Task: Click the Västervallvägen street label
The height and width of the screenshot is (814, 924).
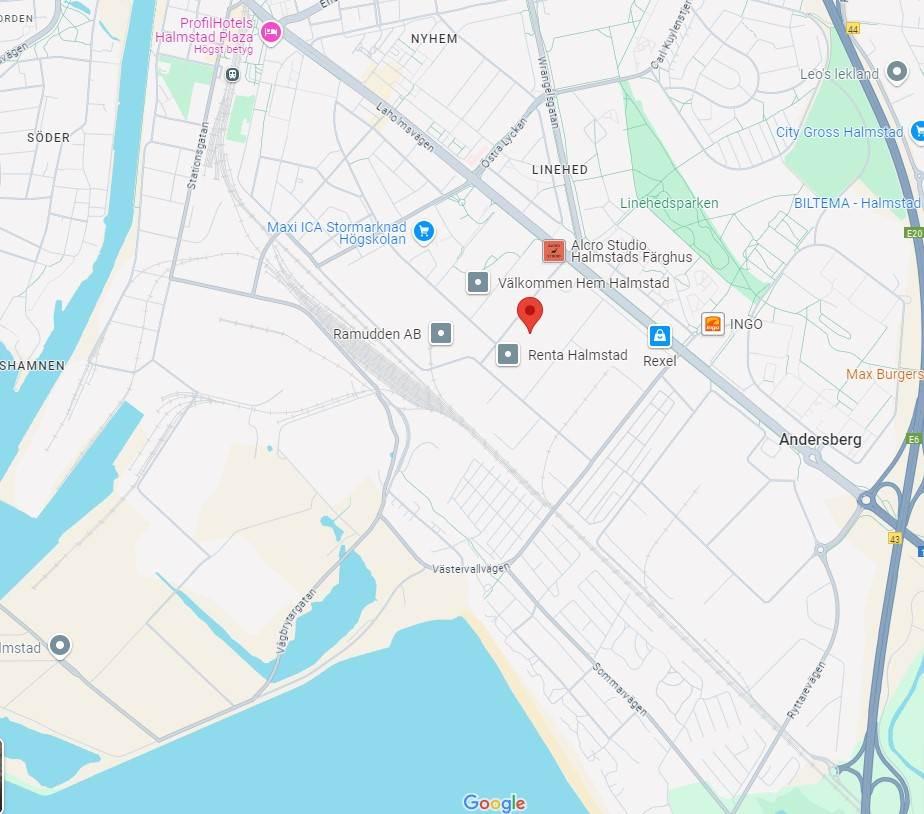Action: (471, 569)
